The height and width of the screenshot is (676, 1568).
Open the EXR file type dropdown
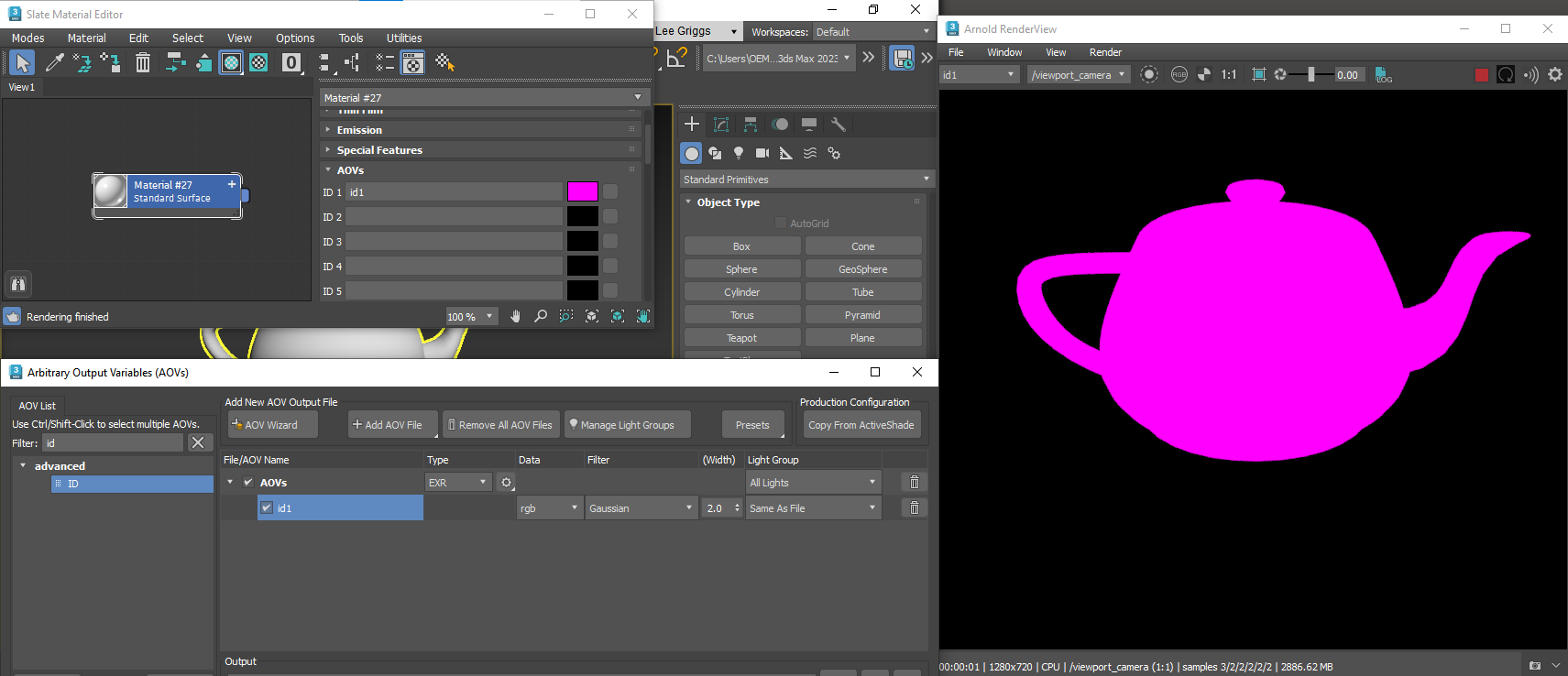pyautogui.click(x=459, y=482)
